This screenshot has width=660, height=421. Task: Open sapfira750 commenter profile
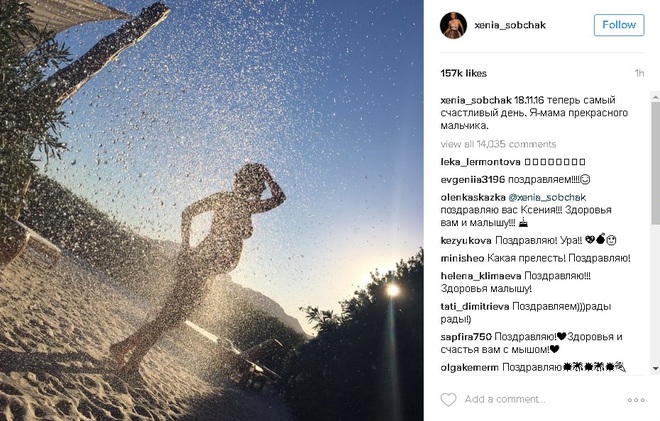pyautogui.click(x=466, y=337)
